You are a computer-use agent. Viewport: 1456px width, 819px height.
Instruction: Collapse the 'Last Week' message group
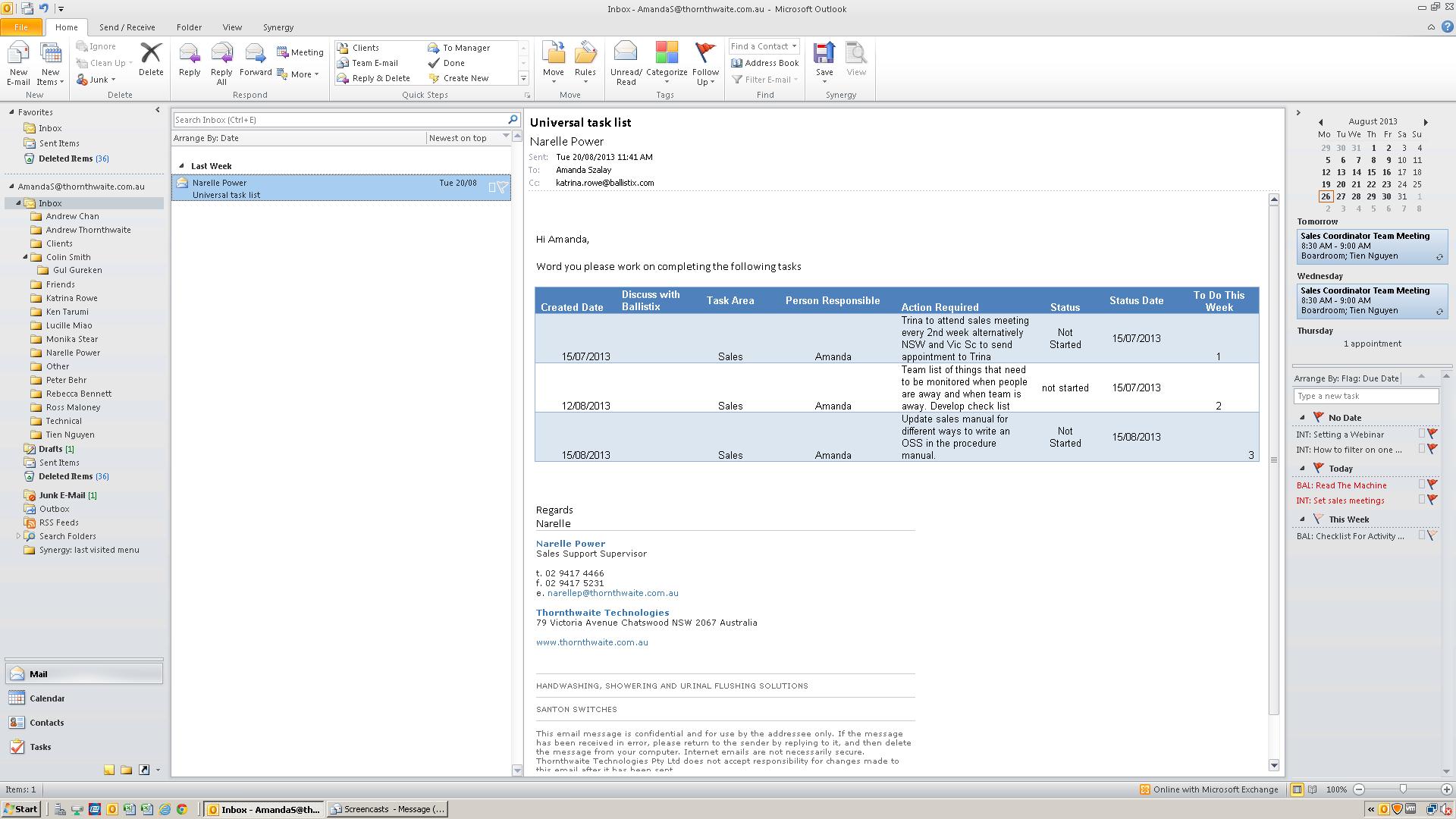tap(181, 165)
